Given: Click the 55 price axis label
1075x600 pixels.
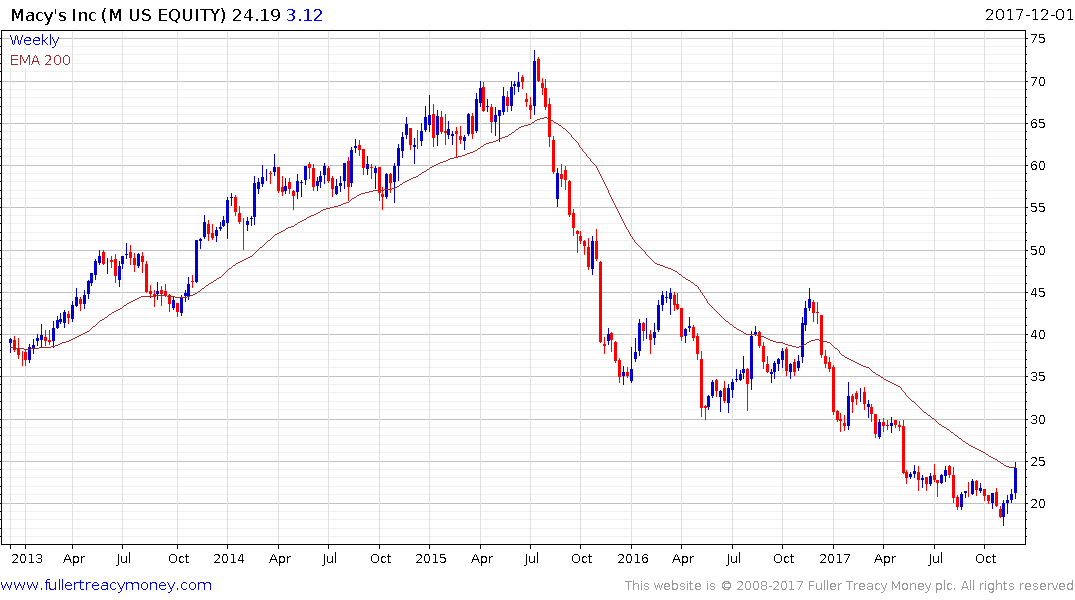Looking at the screenshot, I should (1038, 208).
